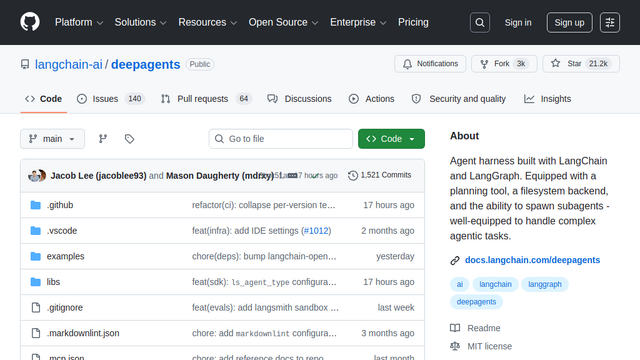Expand the Resources menu

click(208, 22)
